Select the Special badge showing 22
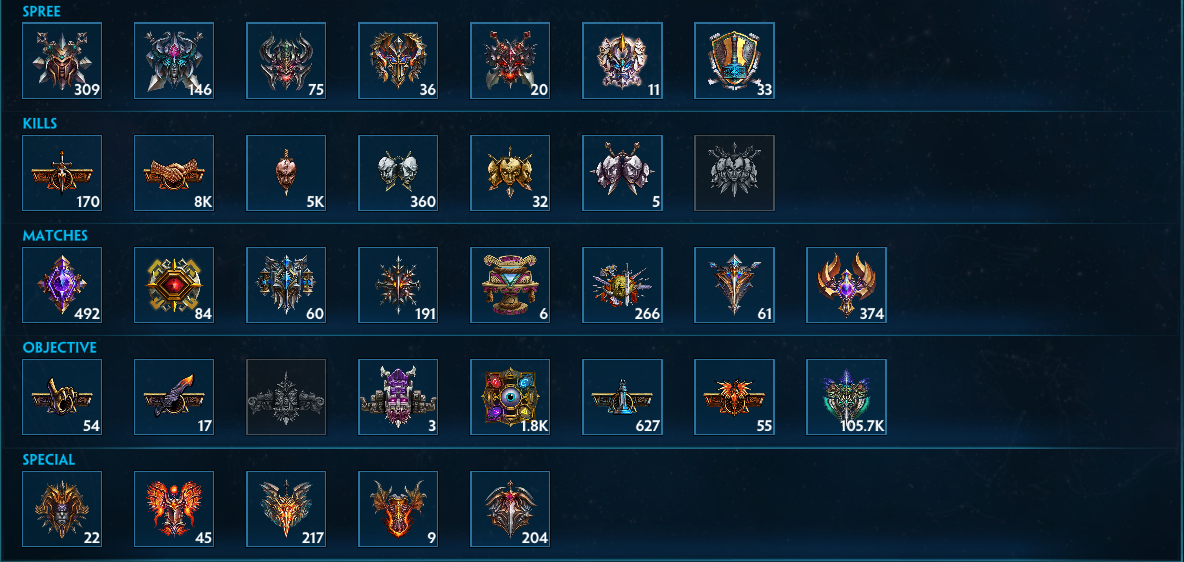 62,509
